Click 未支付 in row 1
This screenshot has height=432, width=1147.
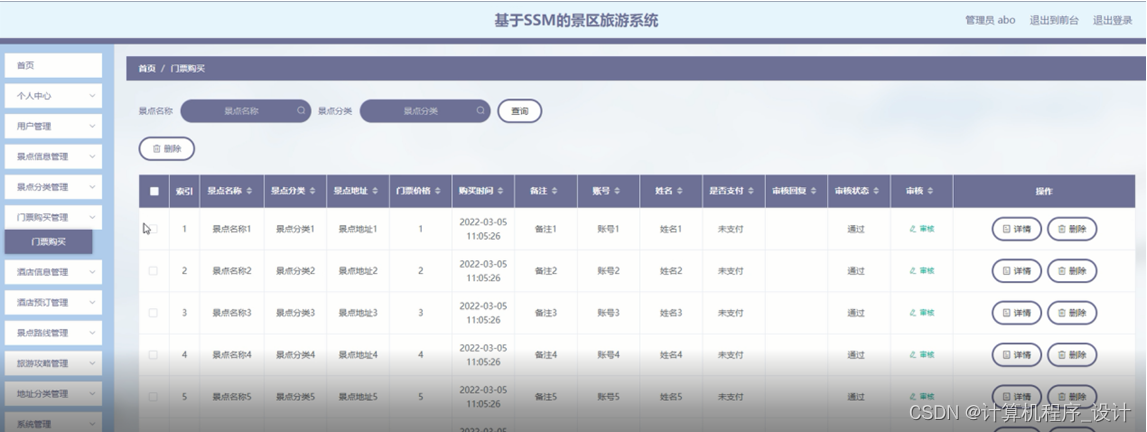pyautogui.click(x=730, y=229)
